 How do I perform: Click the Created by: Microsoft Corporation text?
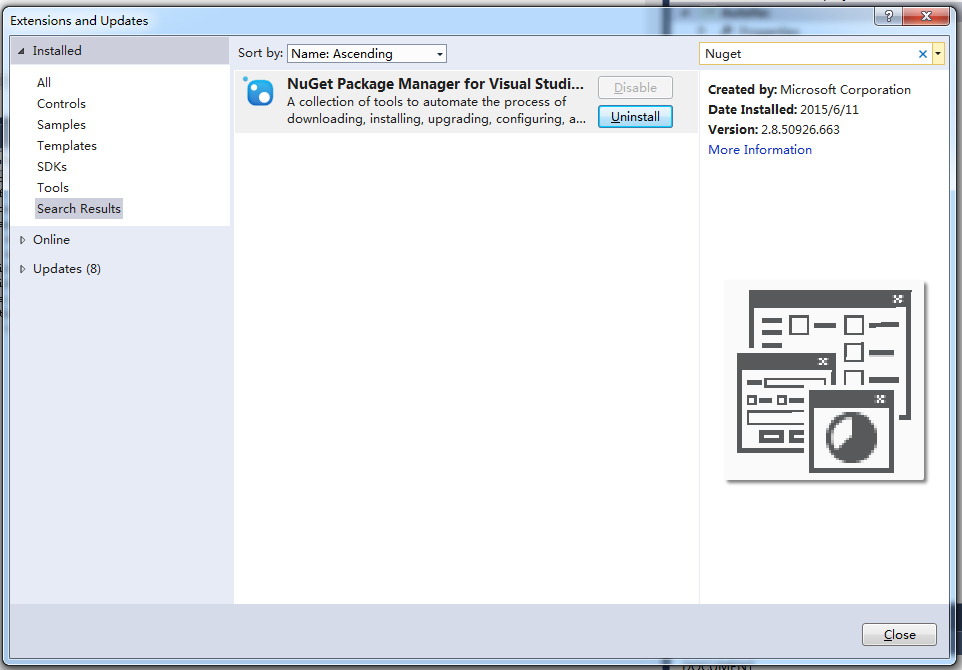pyautogui.click(x=809, y=90)
